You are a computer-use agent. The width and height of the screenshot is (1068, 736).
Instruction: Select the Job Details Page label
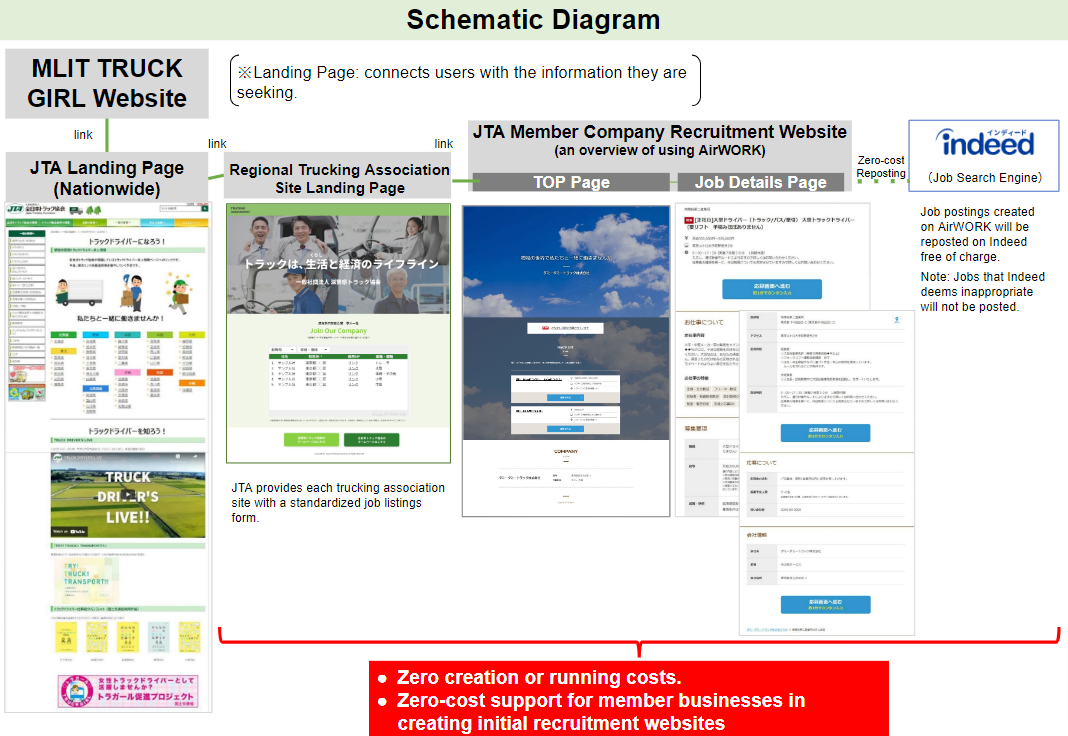(760, 182)
